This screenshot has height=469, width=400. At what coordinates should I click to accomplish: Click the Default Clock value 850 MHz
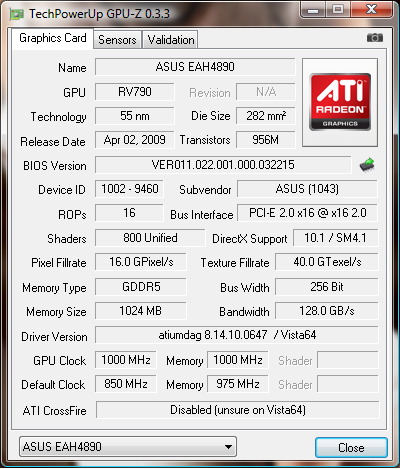click(x=126, y=384)
